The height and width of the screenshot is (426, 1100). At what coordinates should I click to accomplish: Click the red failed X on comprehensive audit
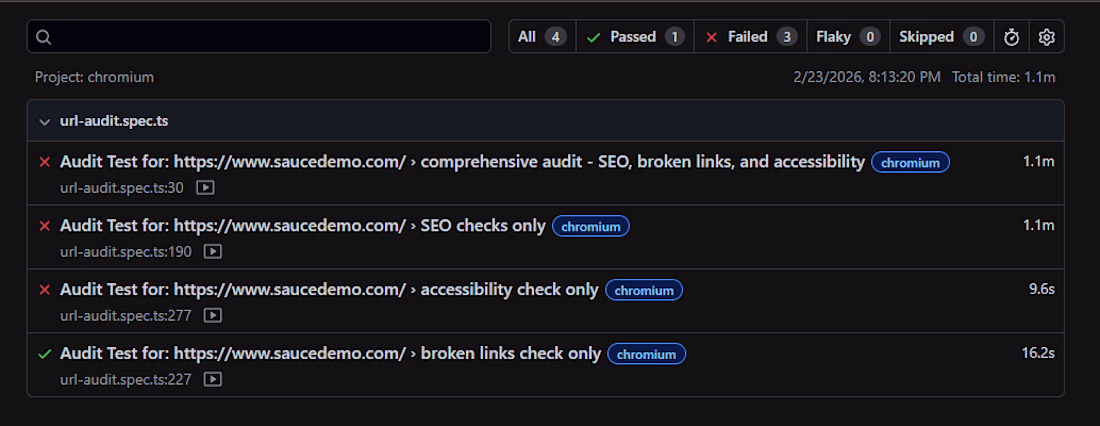[45, 163]
